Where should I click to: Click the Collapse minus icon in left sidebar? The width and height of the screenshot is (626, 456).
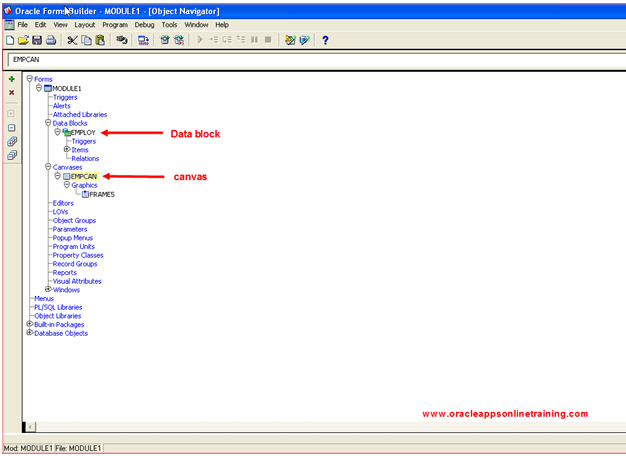click(x=12, y=128)
